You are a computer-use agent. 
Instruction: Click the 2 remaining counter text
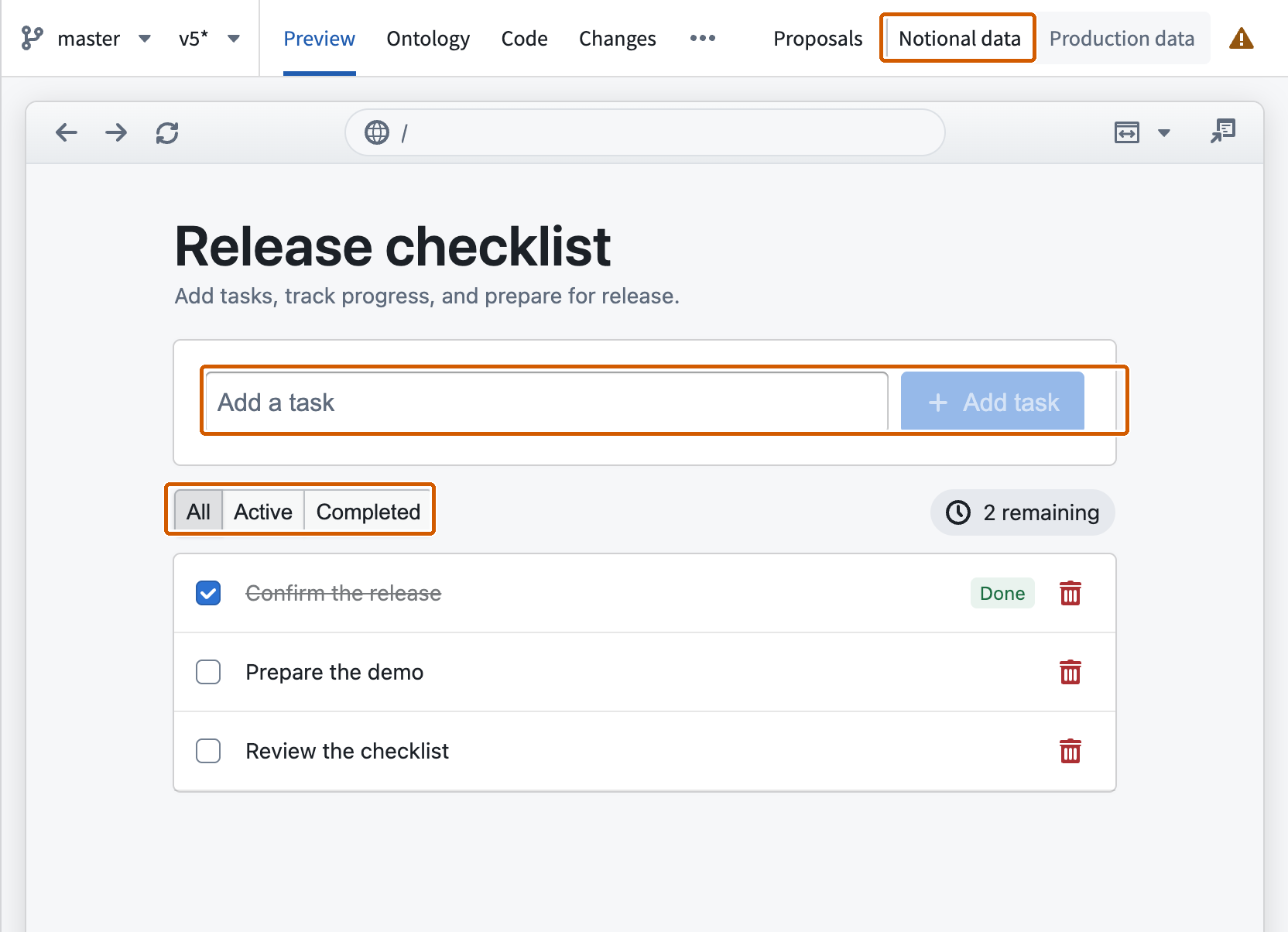[x=1041, y=512]
